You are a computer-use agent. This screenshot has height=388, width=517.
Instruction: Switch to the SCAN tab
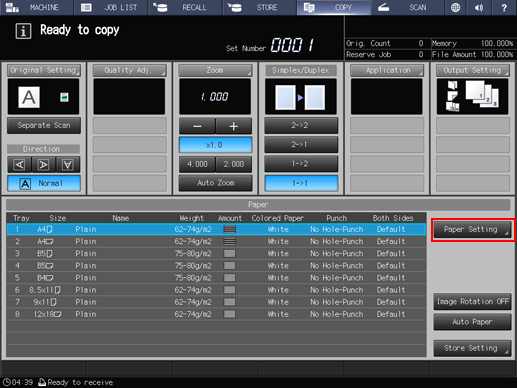[x=407, y=7]
